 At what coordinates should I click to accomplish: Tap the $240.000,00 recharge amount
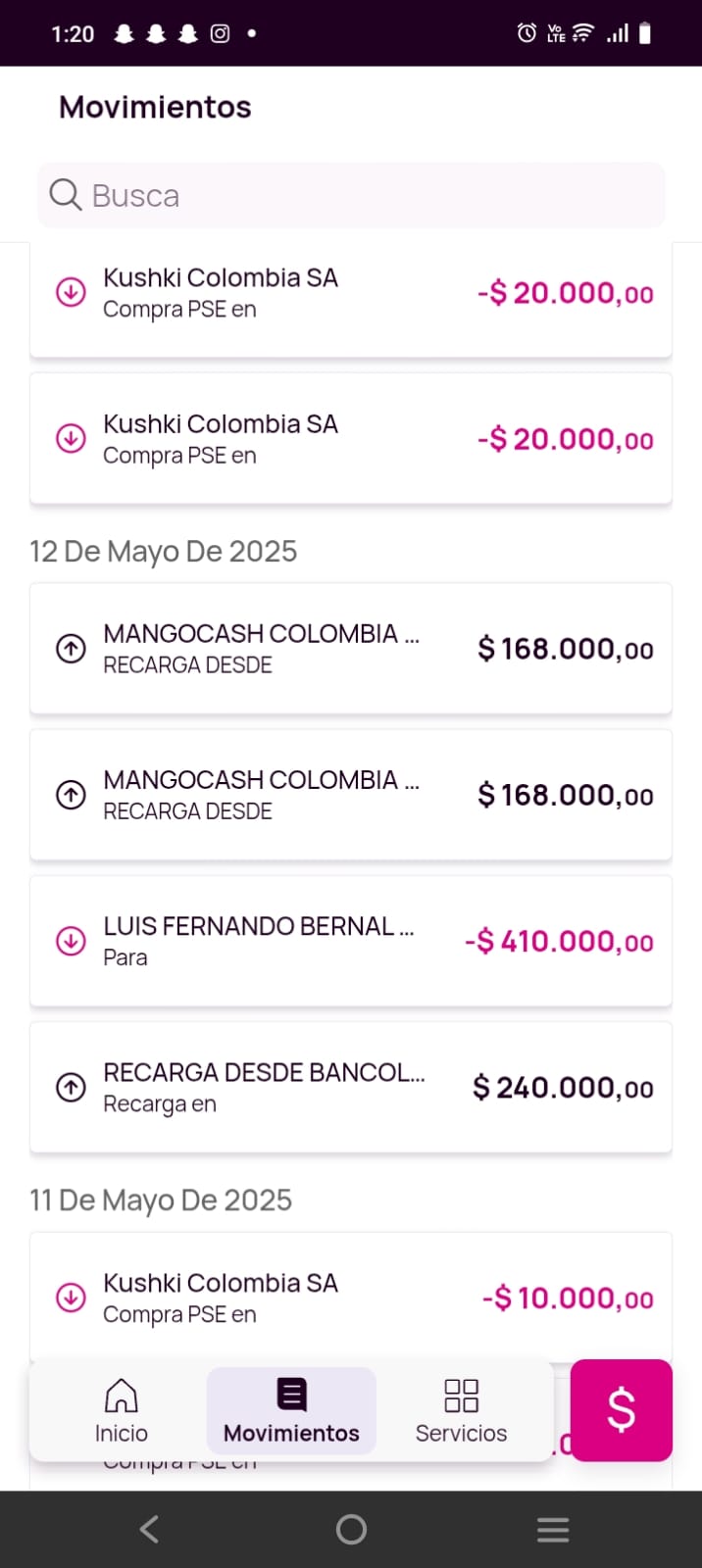(563, 1088)
